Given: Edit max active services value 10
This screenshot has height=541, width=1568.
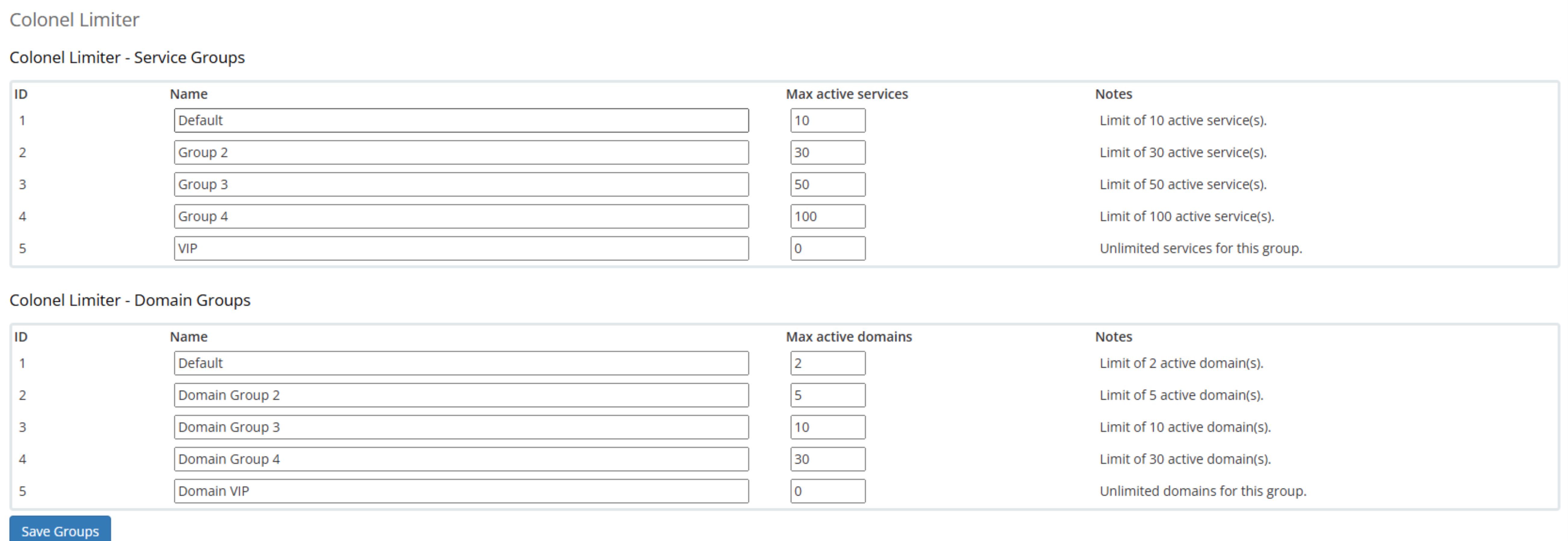Looking at the screenshot, I should click(x=827, y=120).
